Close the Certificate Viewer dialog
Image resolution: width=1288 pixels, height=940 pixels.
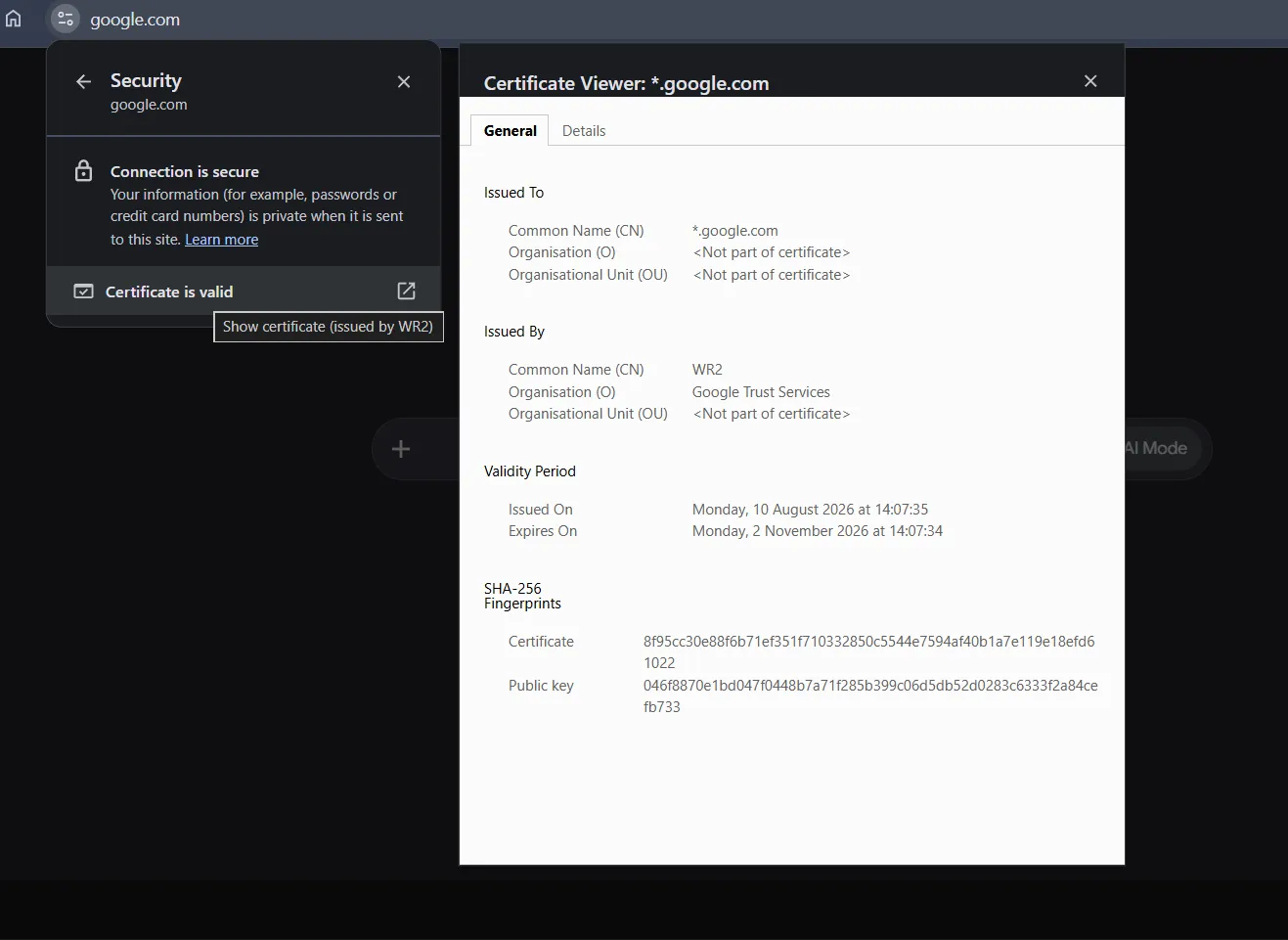(1090, 81)
